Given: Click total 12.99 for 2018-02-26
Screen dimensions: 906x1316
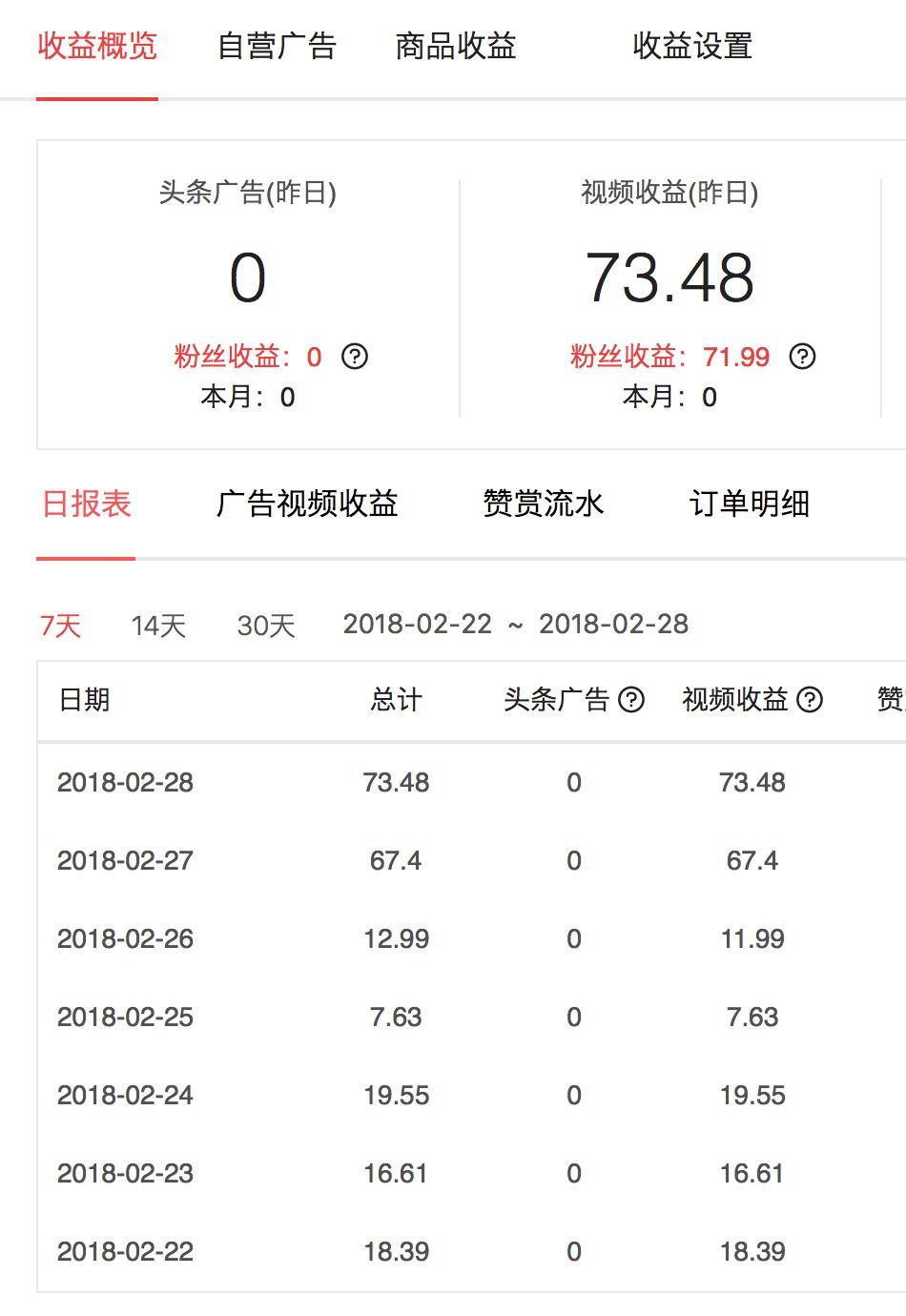Looking at the screenshot, I should [x=396, y=939].
